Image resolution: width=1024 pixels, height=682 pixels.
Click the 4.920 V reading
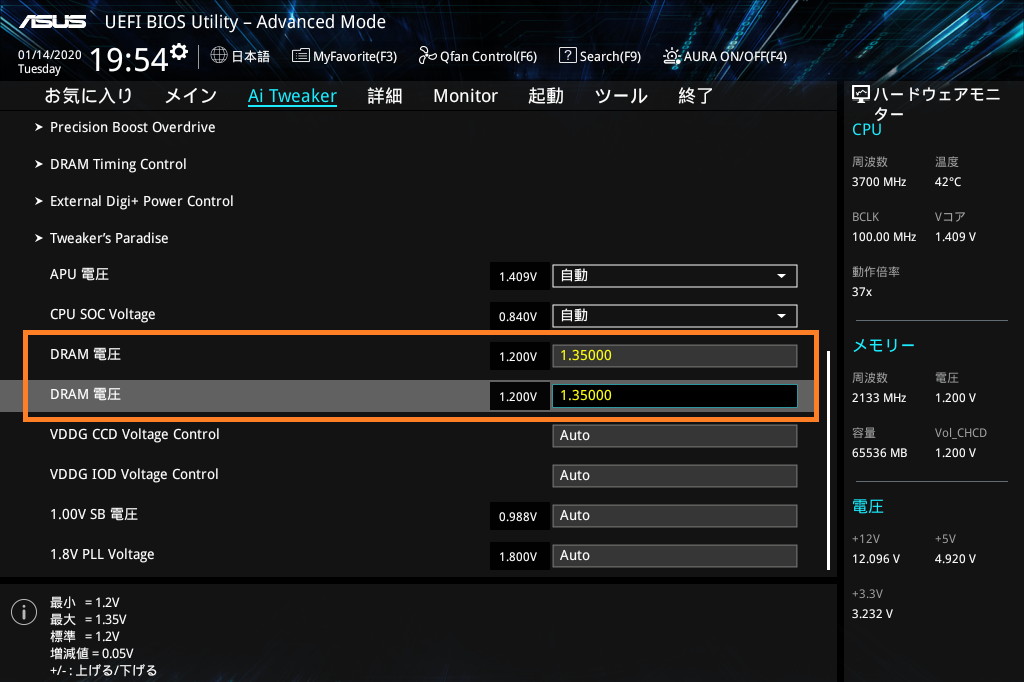(x=955, y=559)
